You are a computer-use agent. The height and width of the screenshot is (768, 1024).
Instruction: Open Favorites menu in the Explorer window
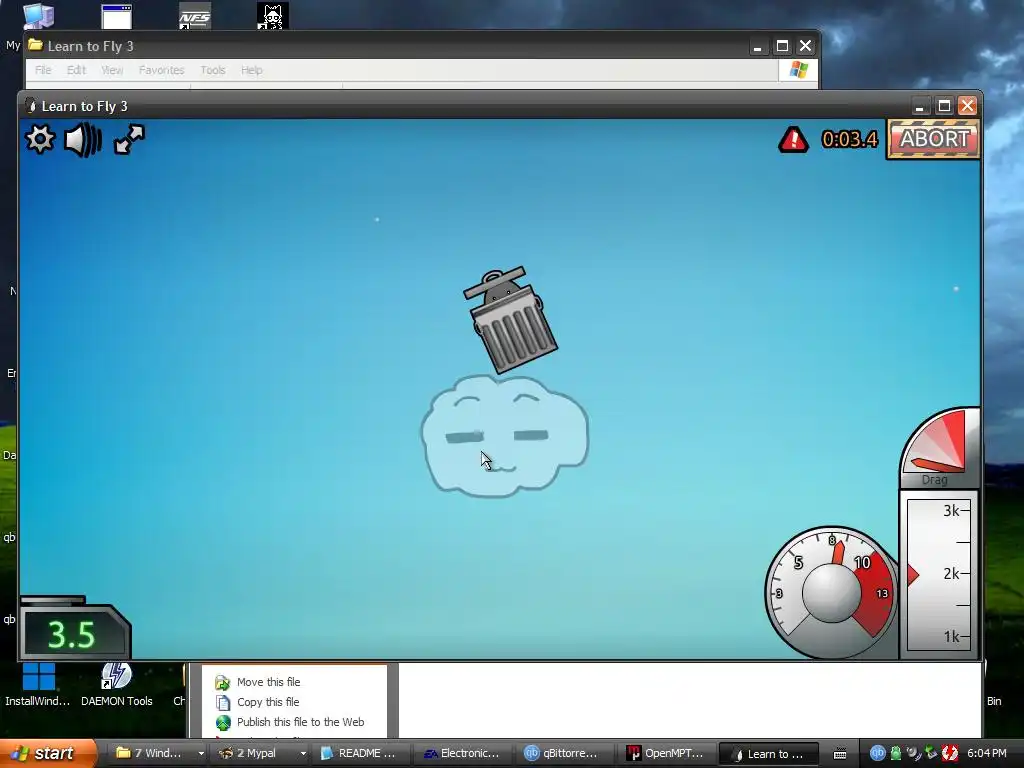(x=161, y=70)
